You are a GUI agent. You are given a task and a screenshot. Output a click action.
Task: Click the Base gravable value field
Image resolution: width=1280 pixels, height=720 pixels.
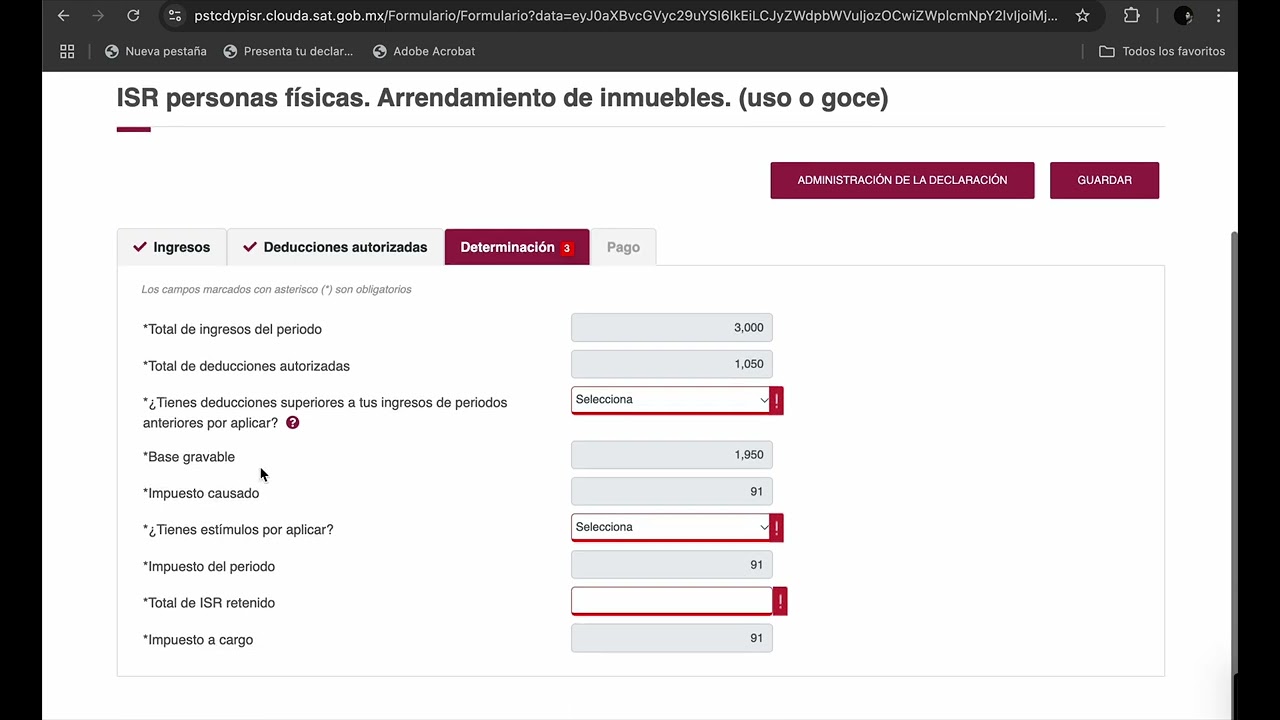[x=672, y=455]
